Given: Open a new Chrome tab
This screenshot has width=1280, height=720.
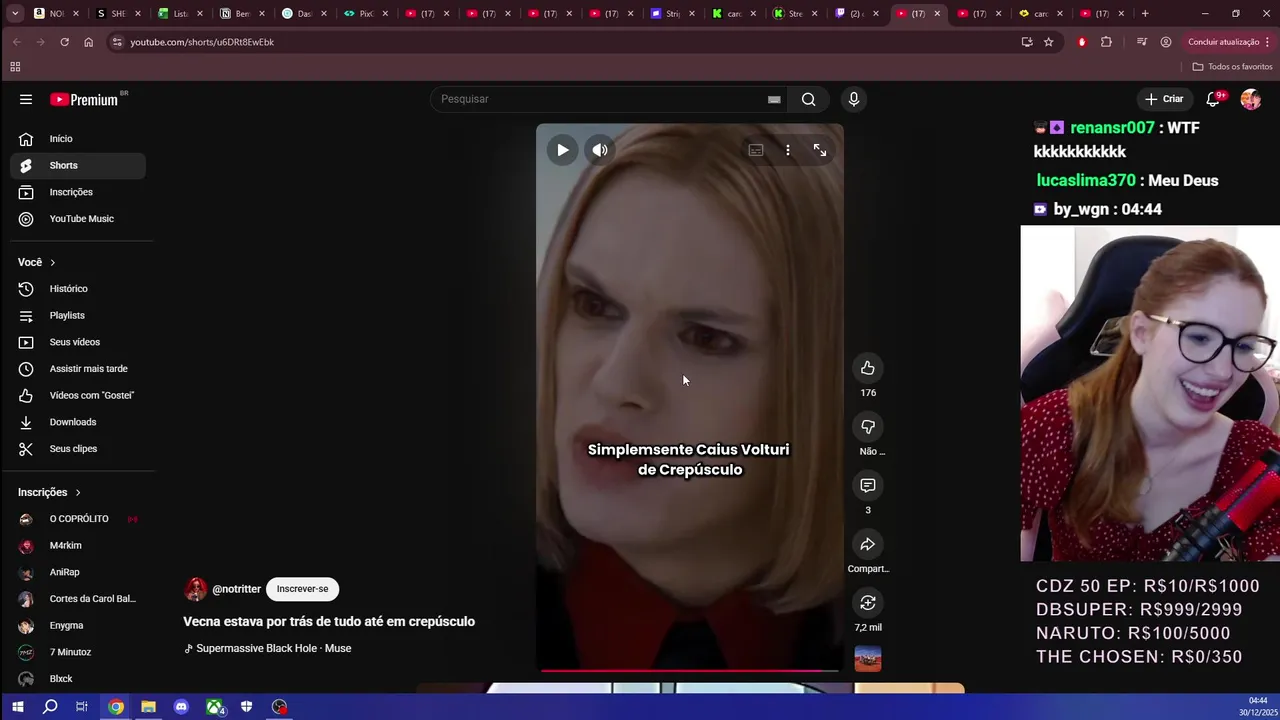Looking at the screenshot, I should (1145, 14).
